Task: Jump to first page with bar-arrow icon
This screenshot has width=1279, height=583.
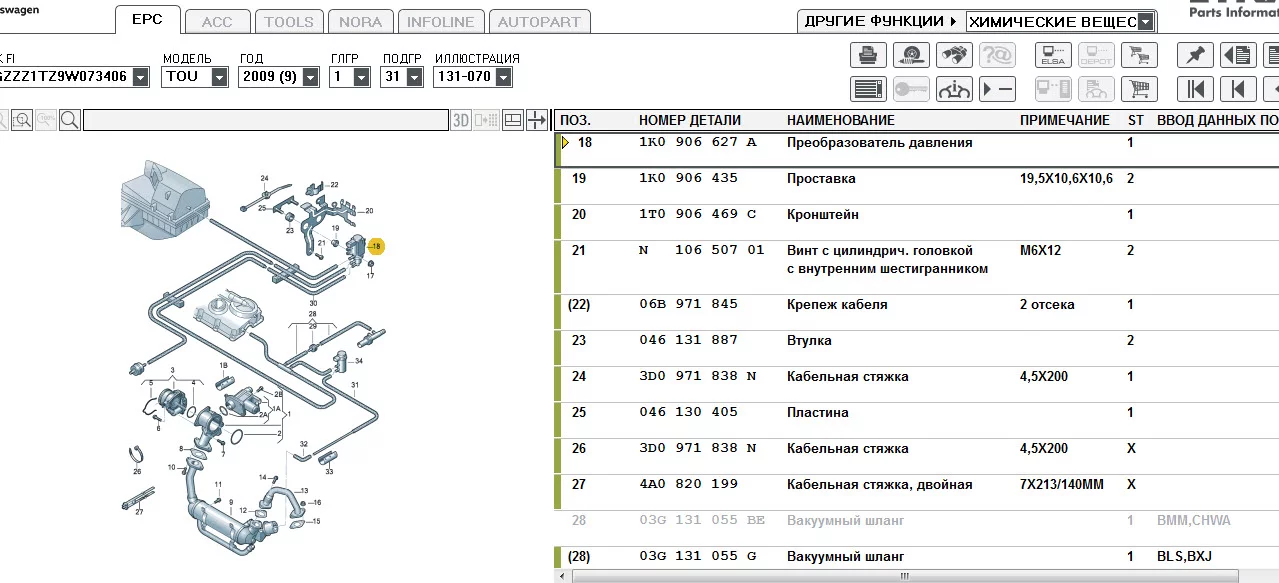Action: pyautogui.click(x=1195, y=89)
